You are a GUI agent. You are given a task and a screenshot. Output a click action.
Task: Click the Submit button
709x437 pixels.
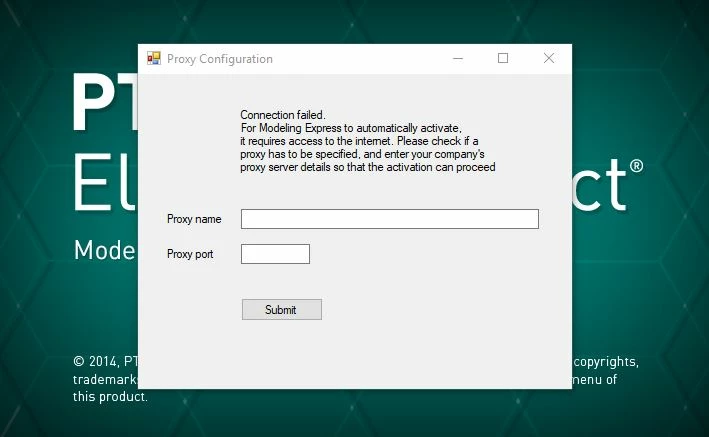(282, 309)
